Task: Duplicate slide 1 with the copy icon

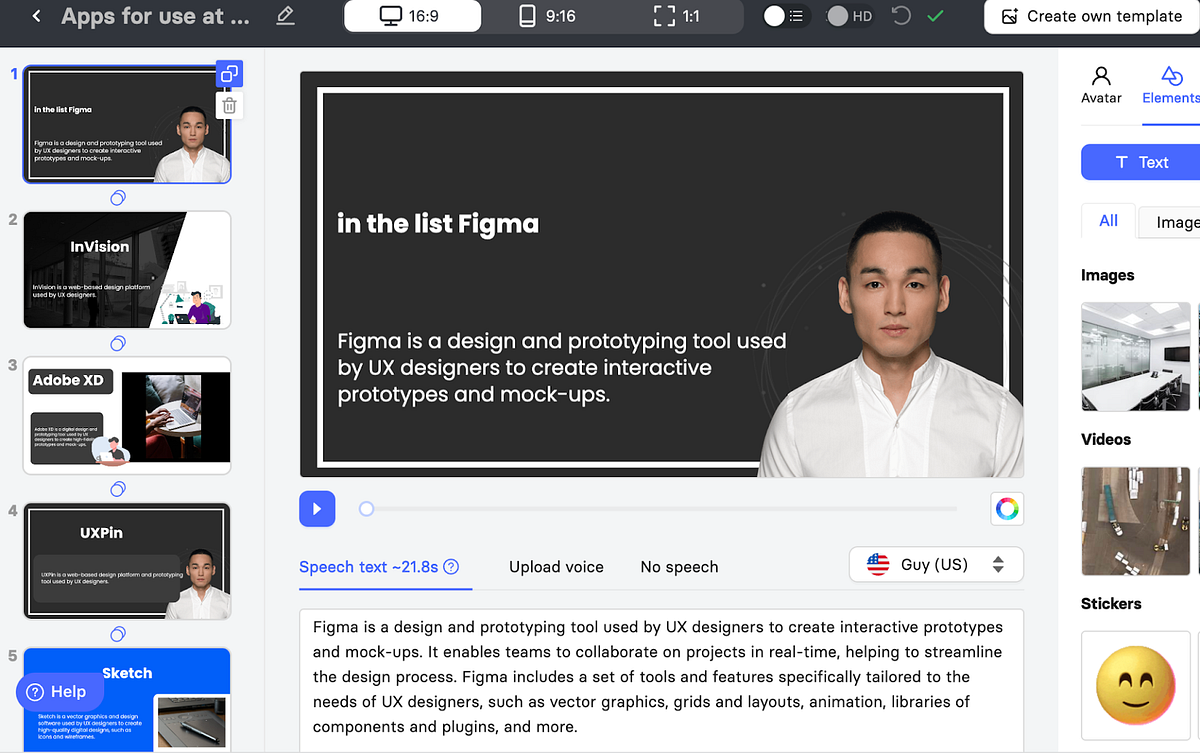Action: tap(229, 74)
